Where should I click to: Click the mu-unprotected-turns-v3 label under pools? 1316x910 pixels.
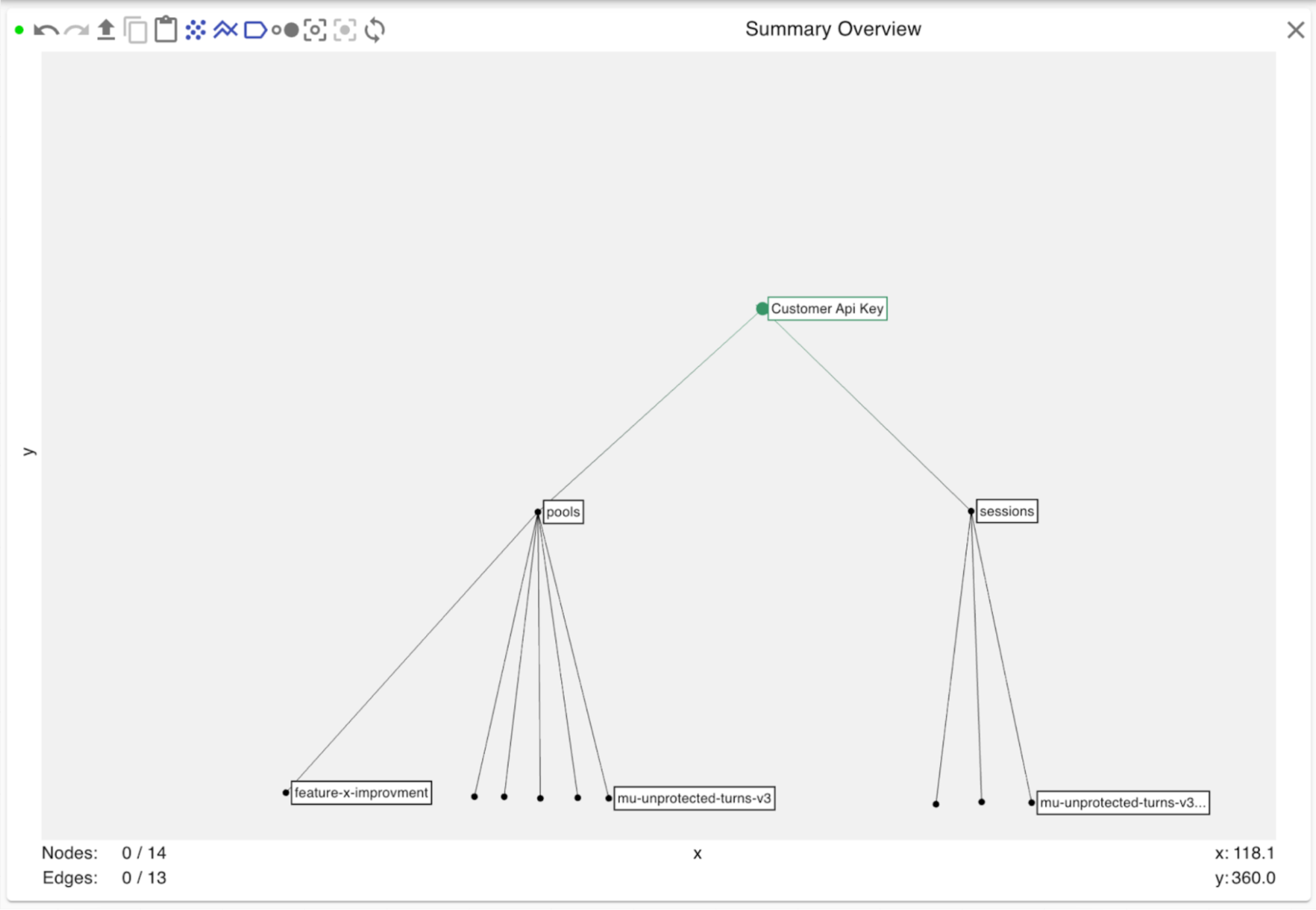tap(693, 799)
